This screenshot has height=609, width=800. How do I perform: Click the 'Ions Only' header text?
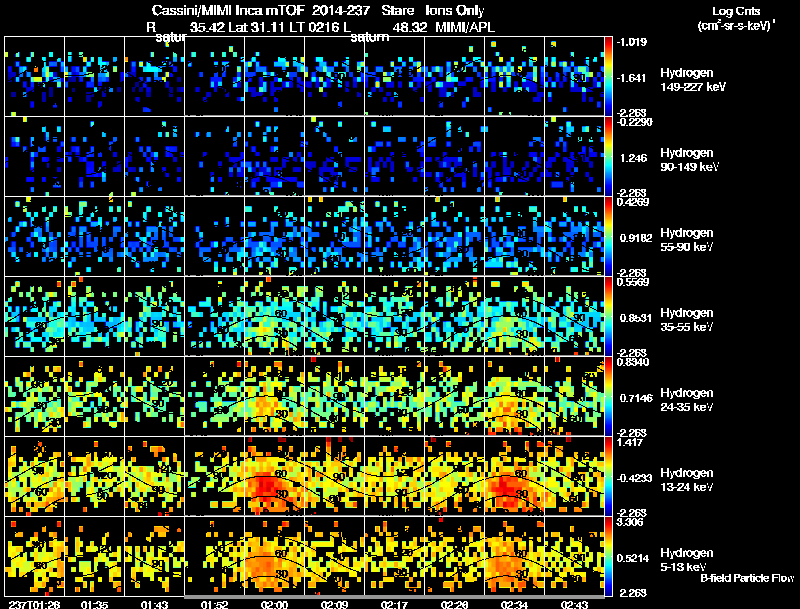coord(455,10)
